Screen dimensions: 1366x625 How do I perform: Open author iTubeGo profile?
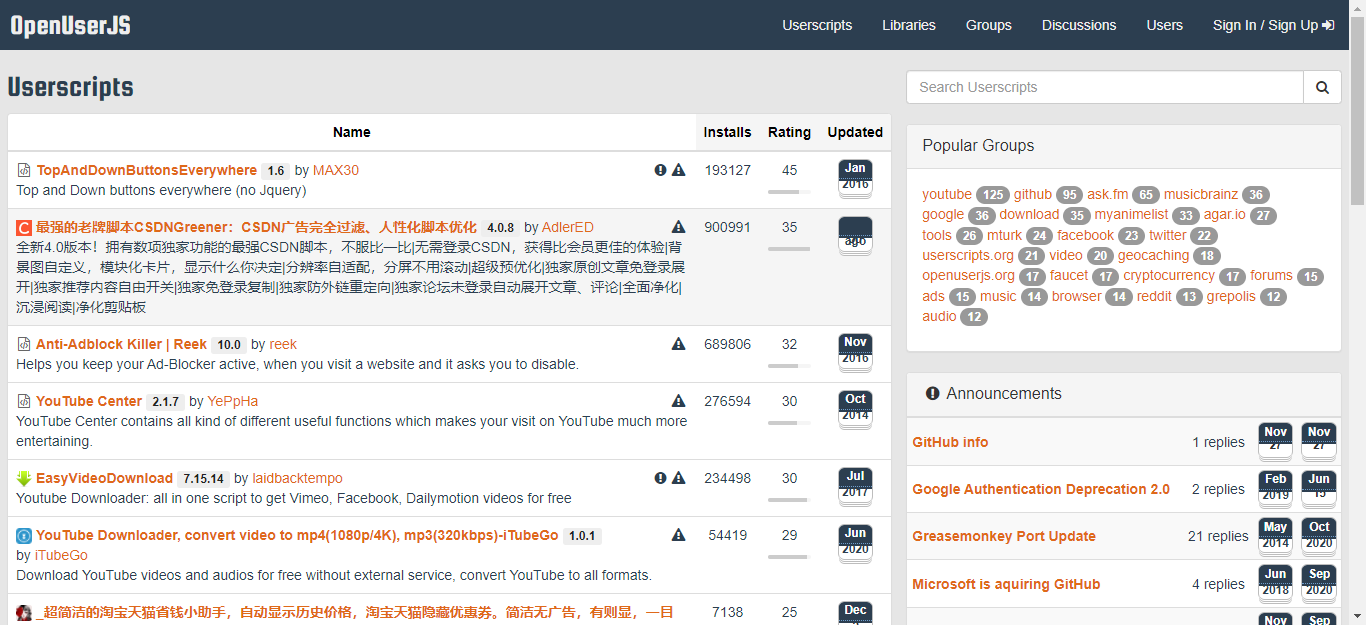click(x=62, y=555)
